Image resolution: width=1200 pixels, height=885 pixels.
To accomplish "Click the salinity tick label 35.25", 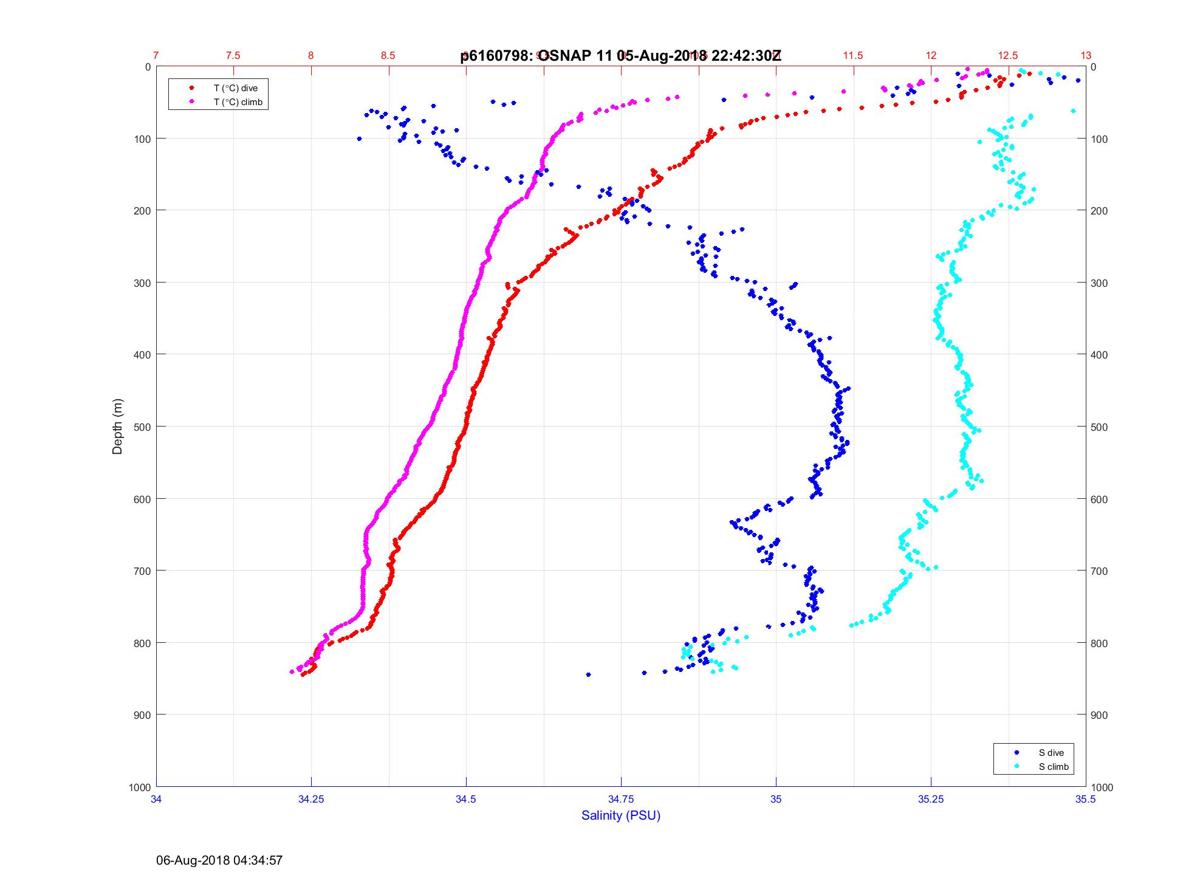I will click(931, 799).
